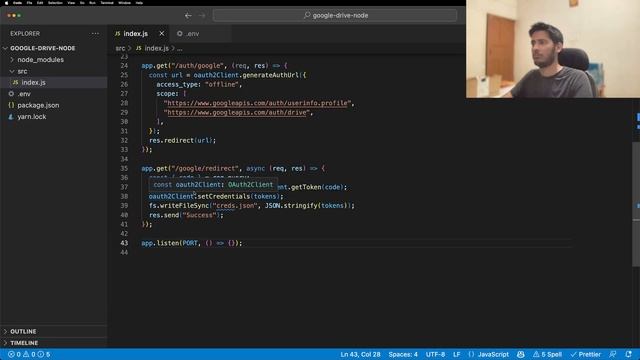Click the search icon in command center

pyautogui.click(x=307, y=16)
